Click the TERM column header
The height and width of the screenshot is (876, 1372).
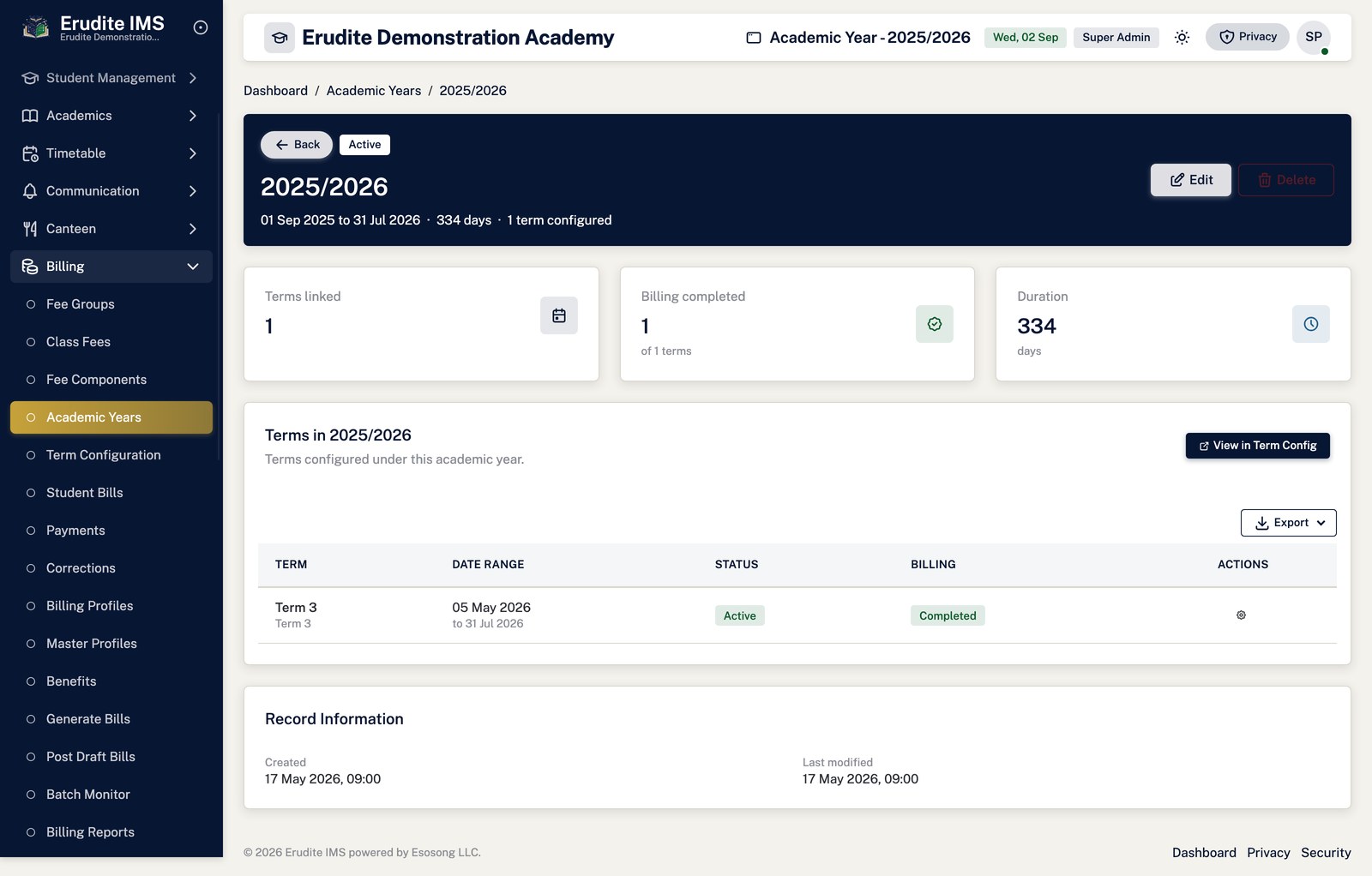click(292, 565)
